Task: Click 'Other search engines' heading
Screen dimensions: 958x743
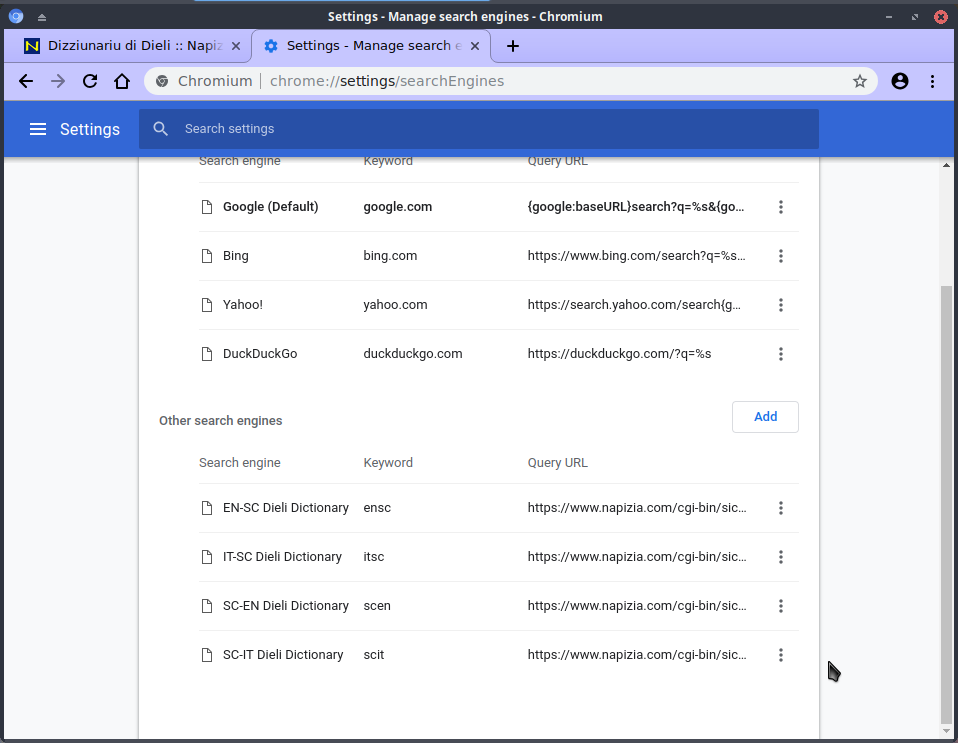Action: click(x=221, y=420)
